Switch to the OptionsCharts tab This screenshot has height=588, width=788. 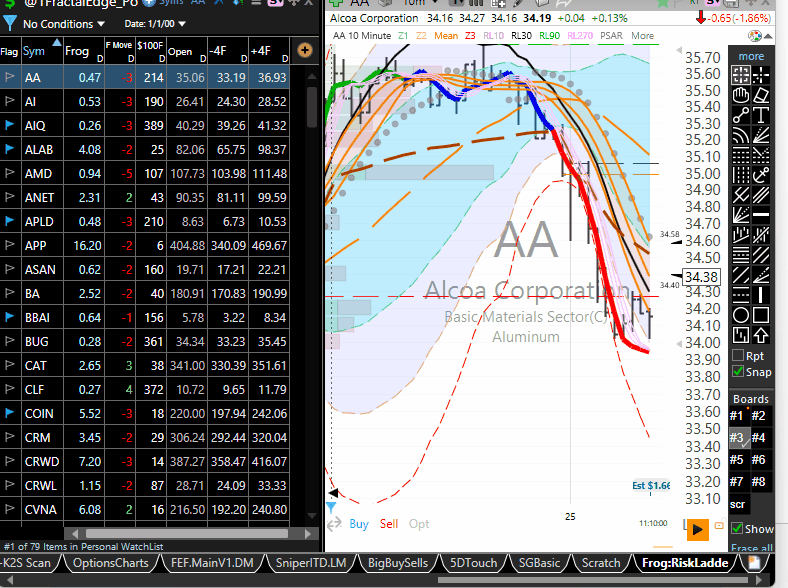point(111,563)
